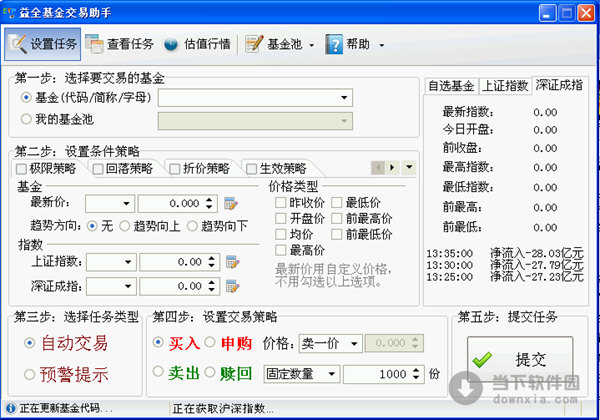This screenshot has height=420, width=600.
Task: Click the title bar app icon
Action: (8, 13)
